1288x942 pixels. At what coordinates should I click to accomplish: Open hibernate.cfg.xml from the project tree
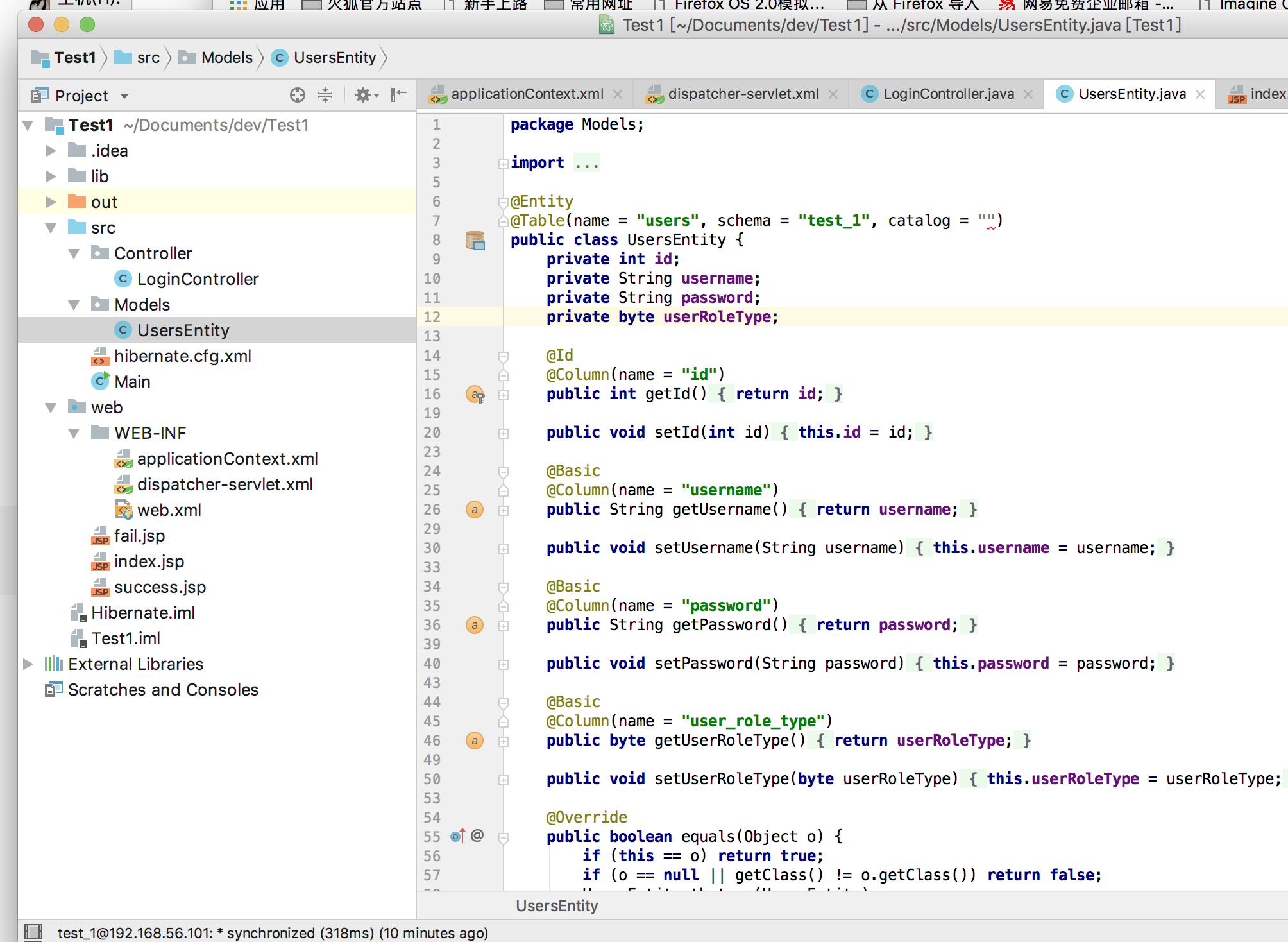coord(182,356)
